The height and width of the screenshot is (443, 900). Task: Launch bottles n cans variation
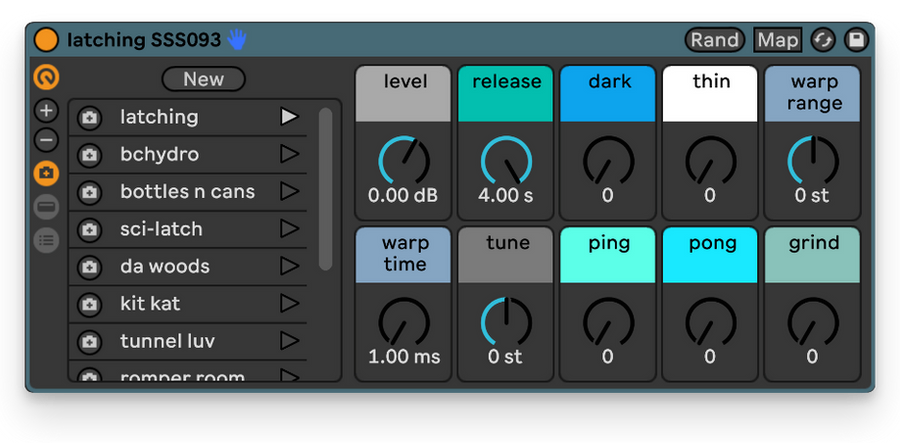click(x=289, y=191)
